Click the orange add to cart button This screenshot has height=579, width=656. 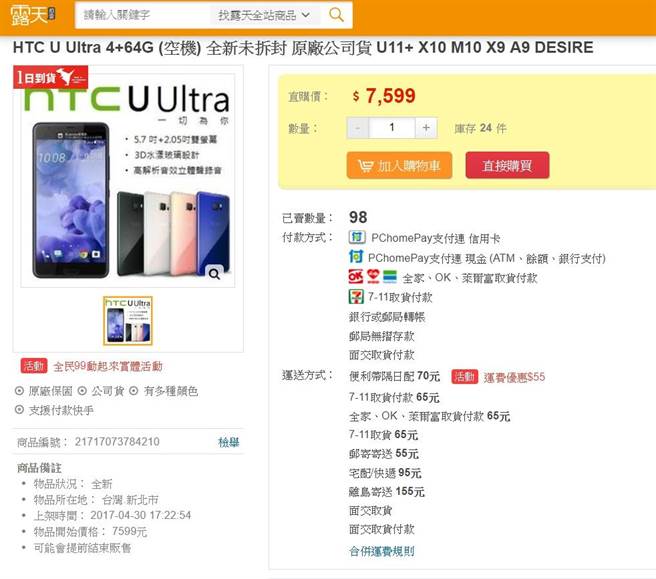tap(399, 166)
